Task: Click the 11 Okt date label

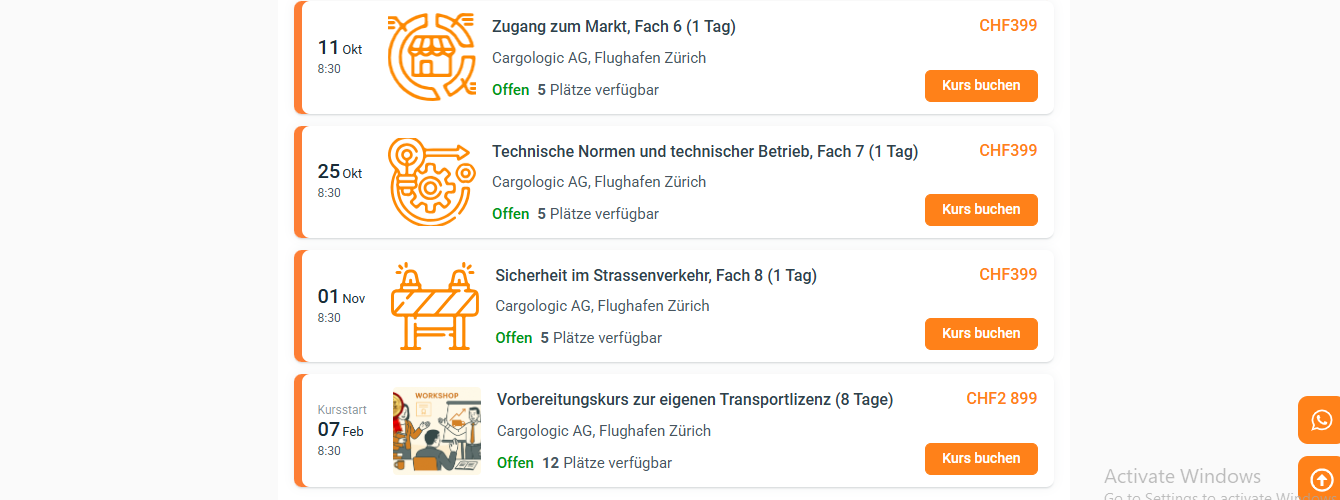Action: (x=339, y=48)
